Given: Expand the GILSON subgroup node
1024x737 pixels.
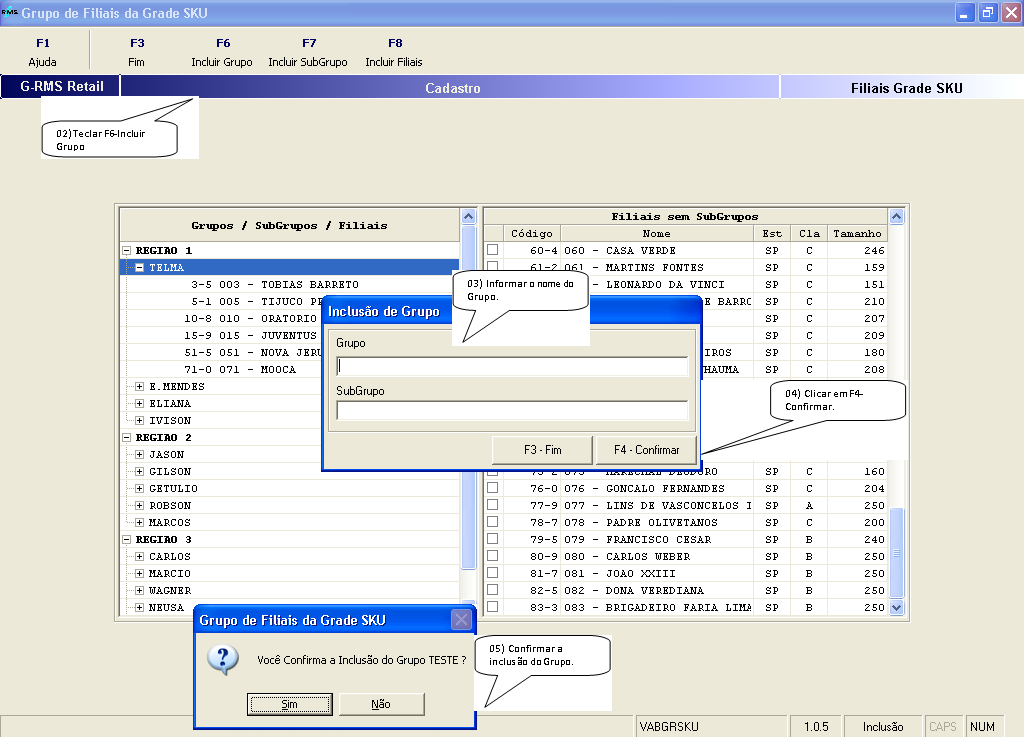Looking at the screenshot, I should [x=139, y=471].
